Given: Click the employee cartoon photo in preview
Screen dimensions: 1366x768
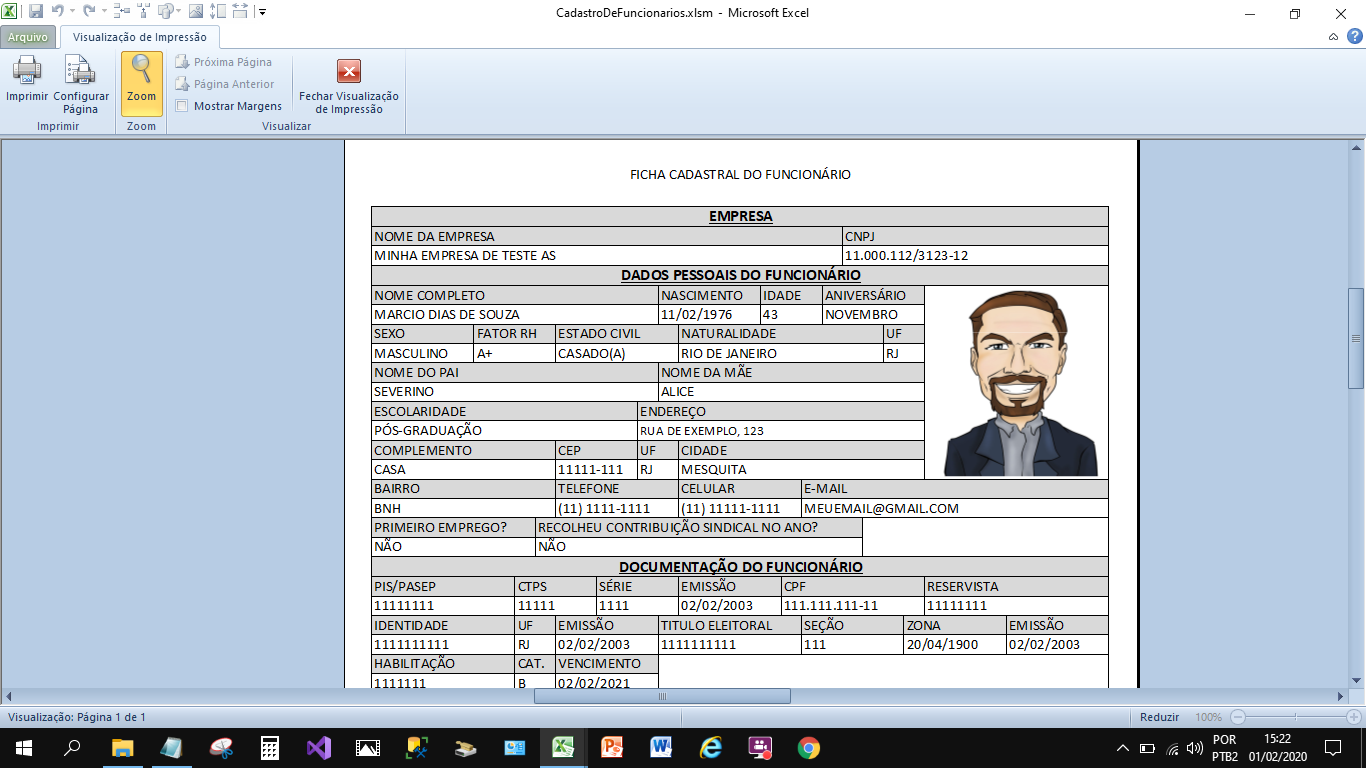Looking at the screenshot, I should pyautogui.click(x=1019, y=383).
